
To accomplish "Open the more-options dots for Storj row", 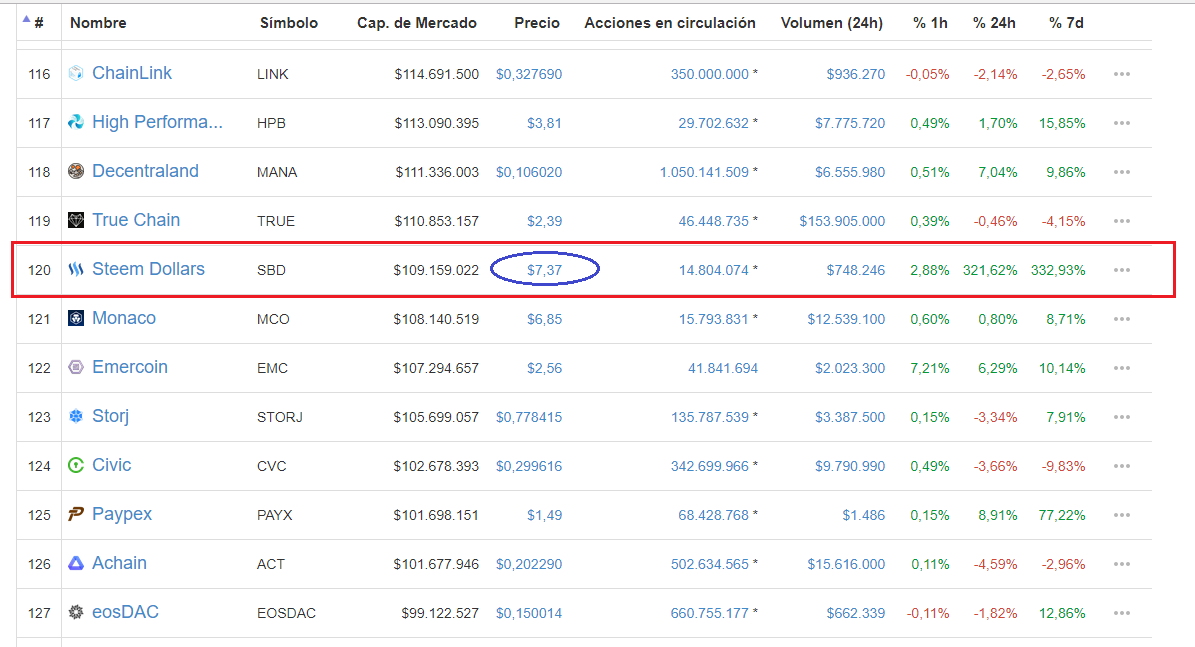I will tap(1122, 417).
